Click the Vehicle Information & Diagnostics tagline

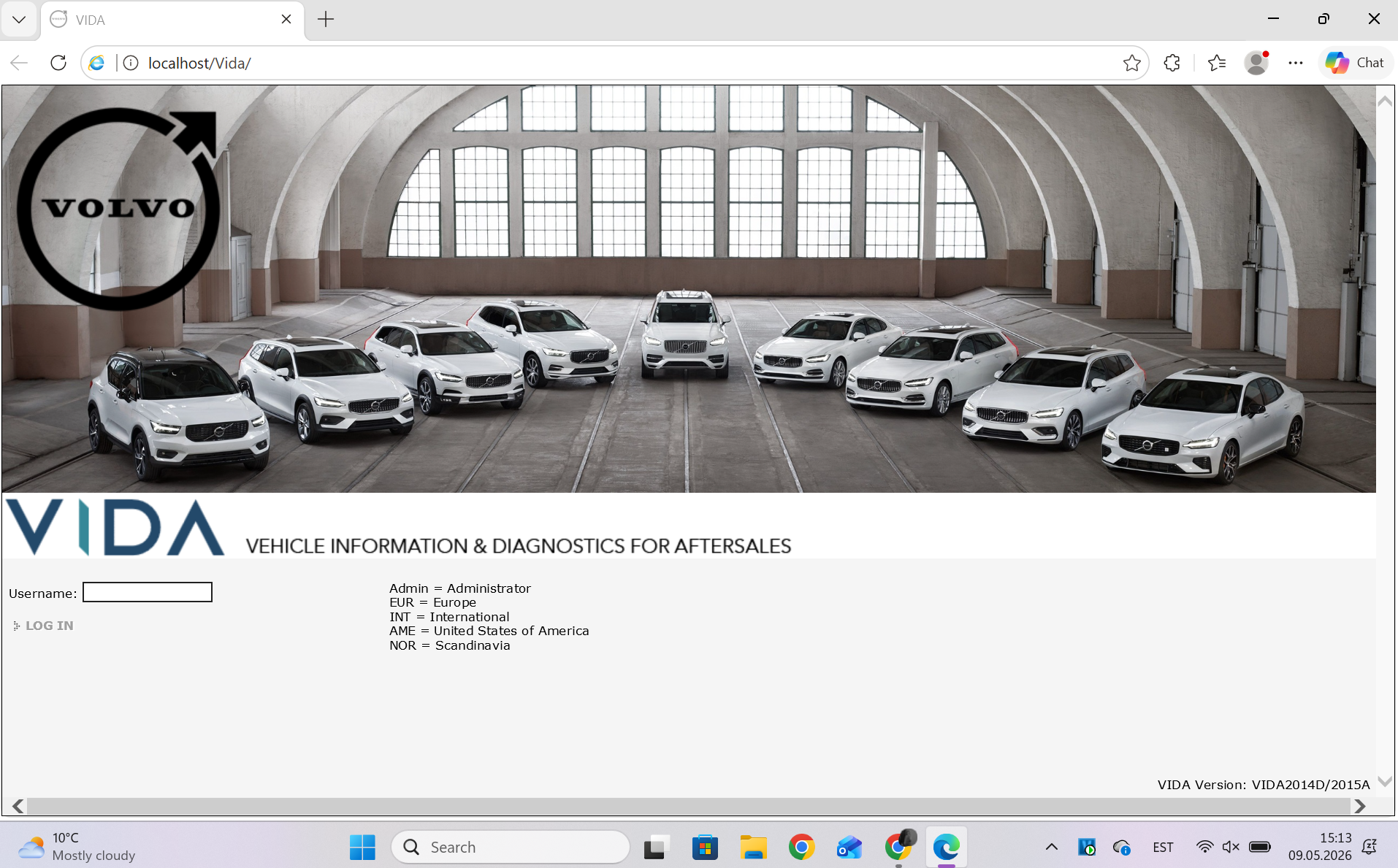519,546
